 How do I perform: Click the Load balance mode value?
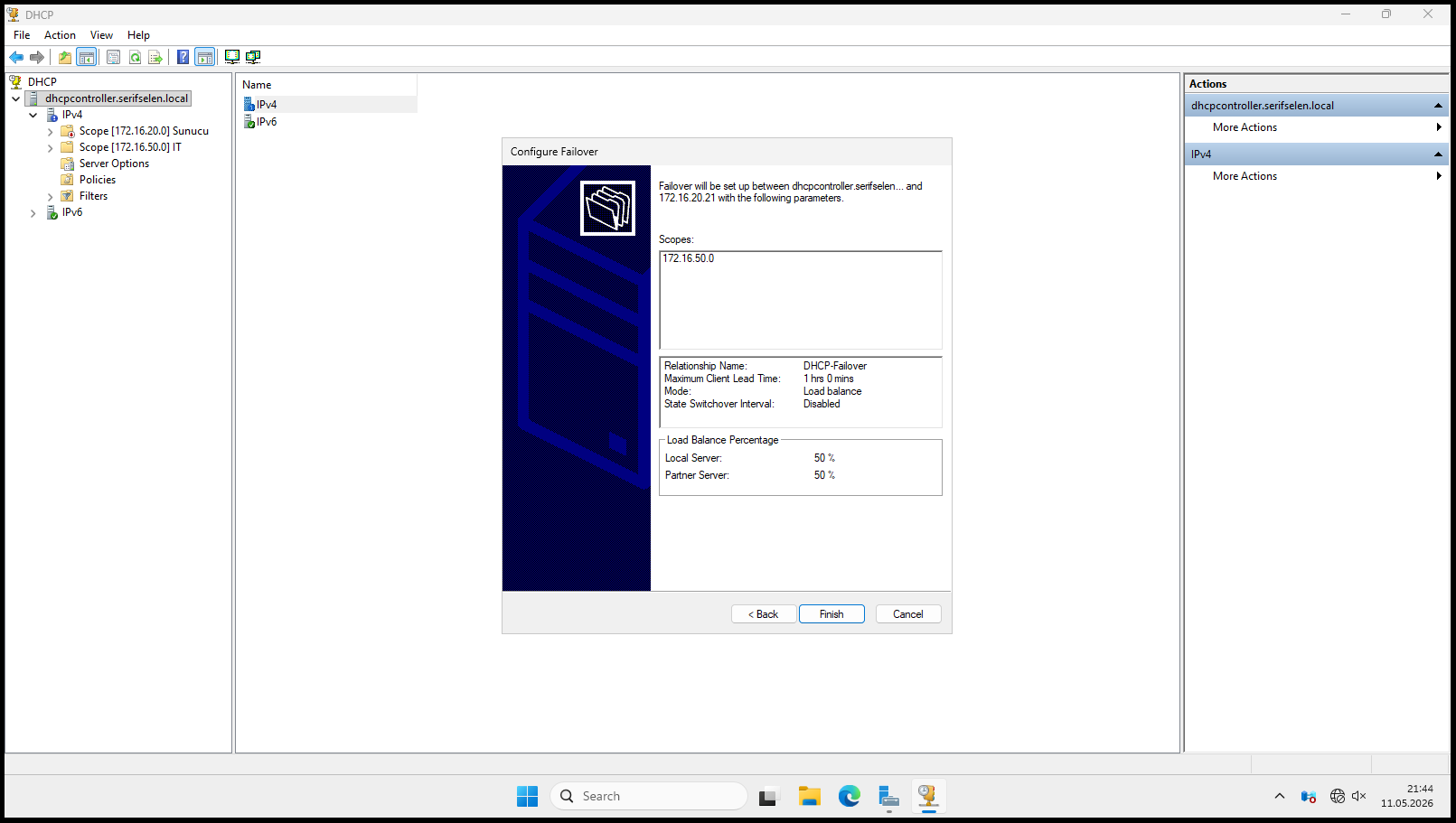pos(832,391)
